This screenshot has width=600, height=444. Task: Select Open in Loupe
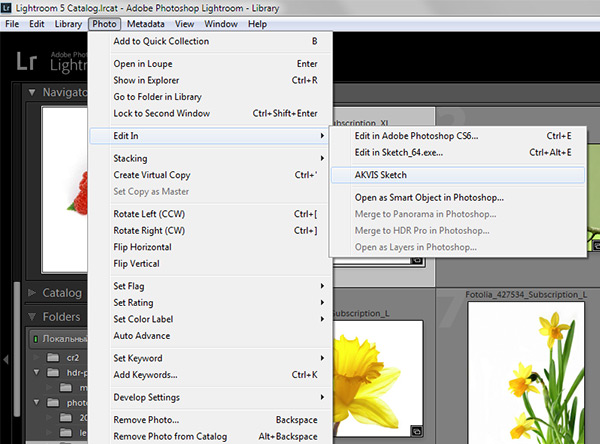pos(210,64)
